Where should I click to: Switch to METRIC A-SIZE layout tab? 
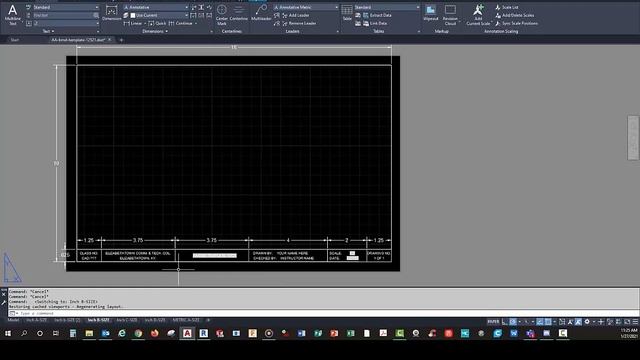pos(186,320)
